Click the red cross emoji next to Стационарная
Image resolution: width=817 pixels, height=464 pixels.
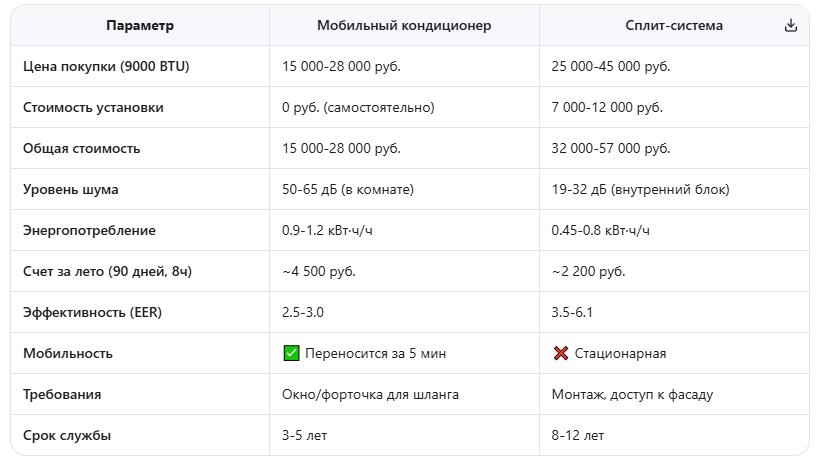click(x=561, y=353)
